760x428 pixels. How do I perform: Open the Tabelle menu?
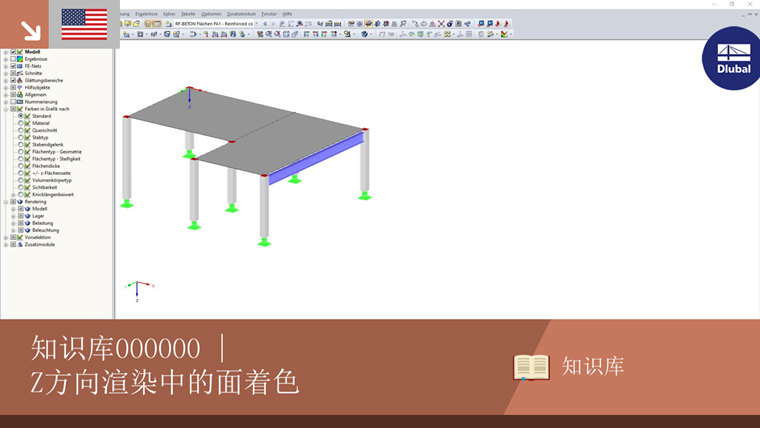188,14
